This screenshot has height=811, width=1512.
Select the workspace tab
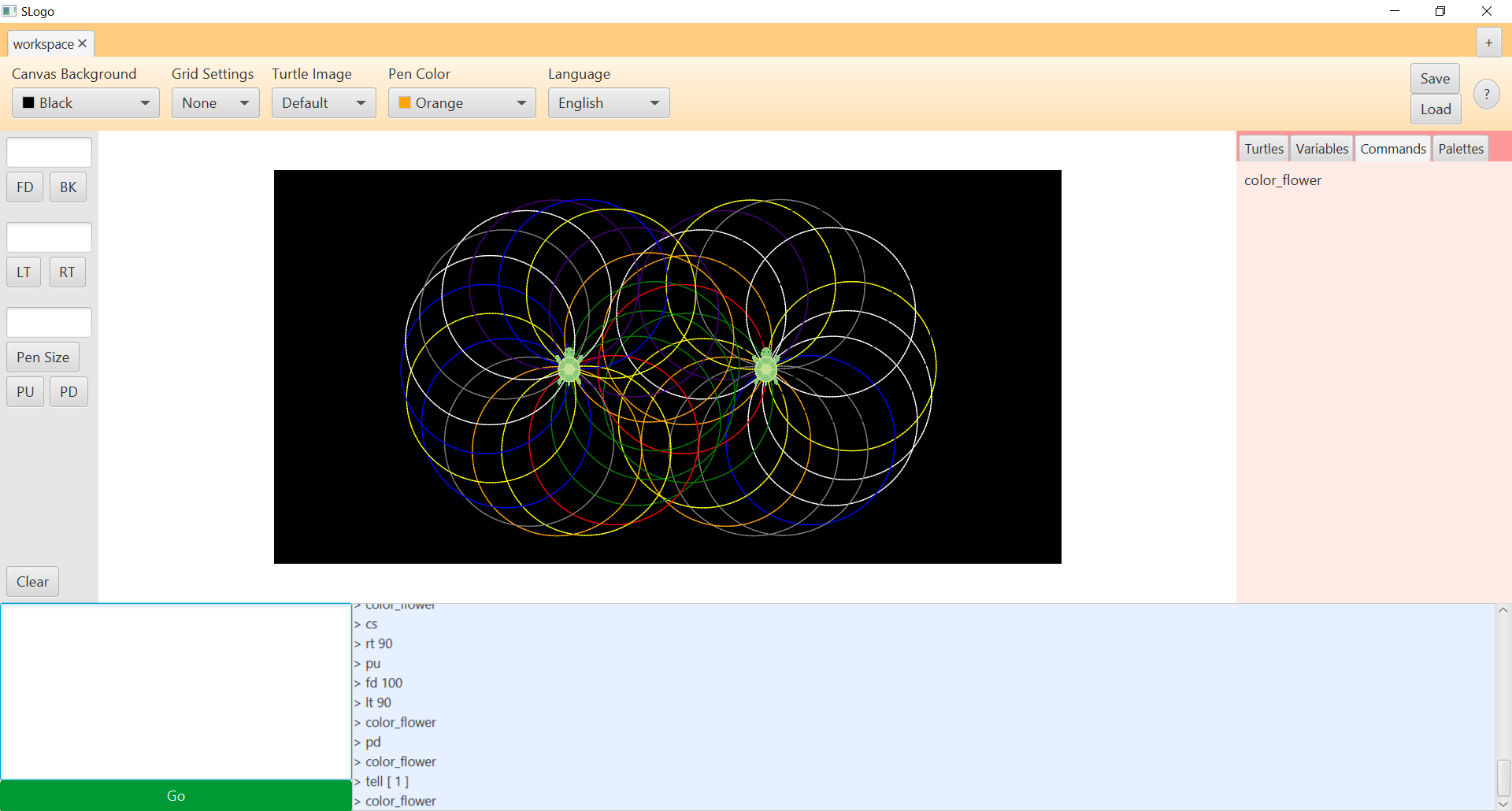43,44
